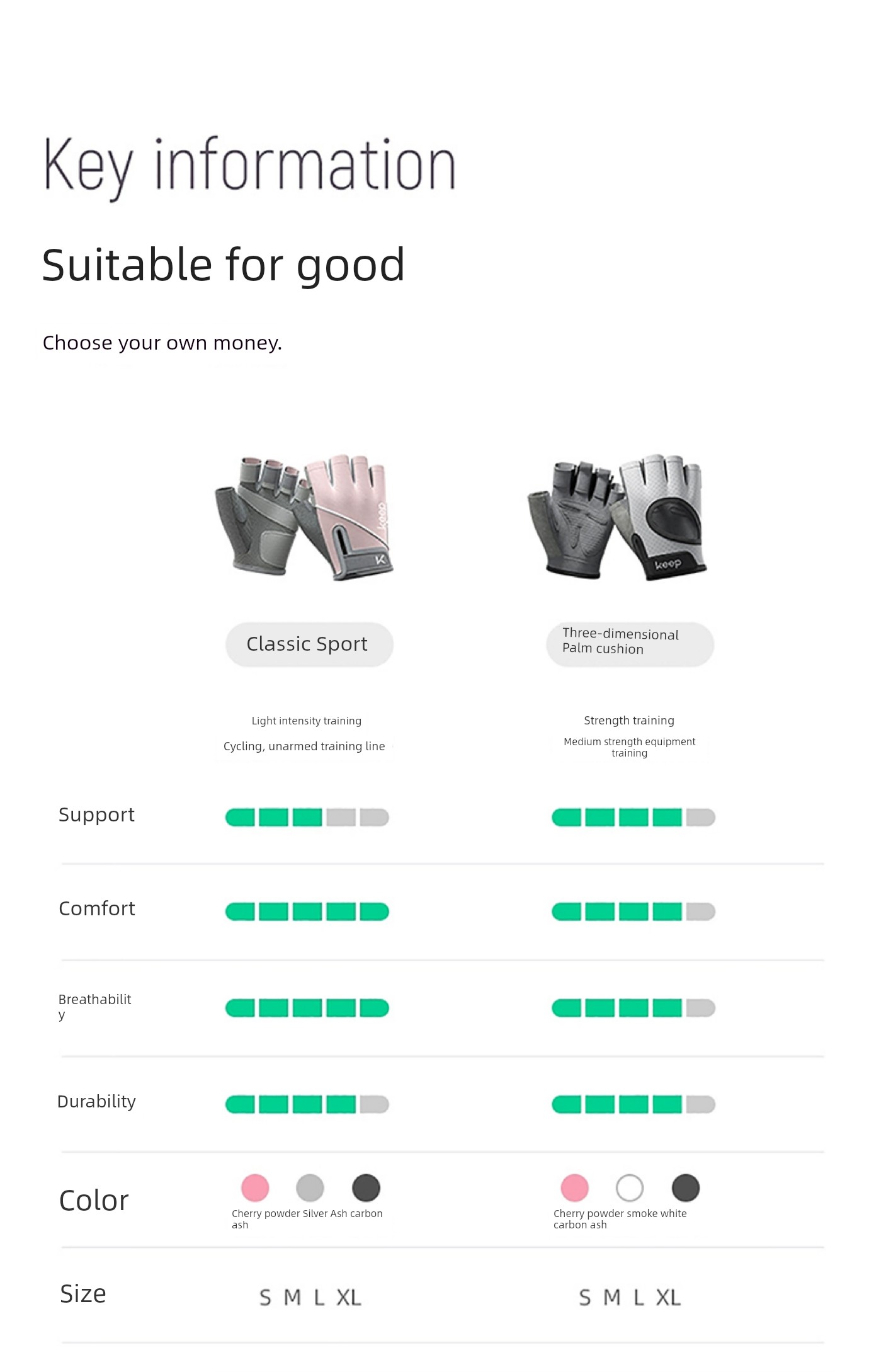Select size S for Classic Sport
This screenshot has height=1372, width=886.
(265, 1298)
